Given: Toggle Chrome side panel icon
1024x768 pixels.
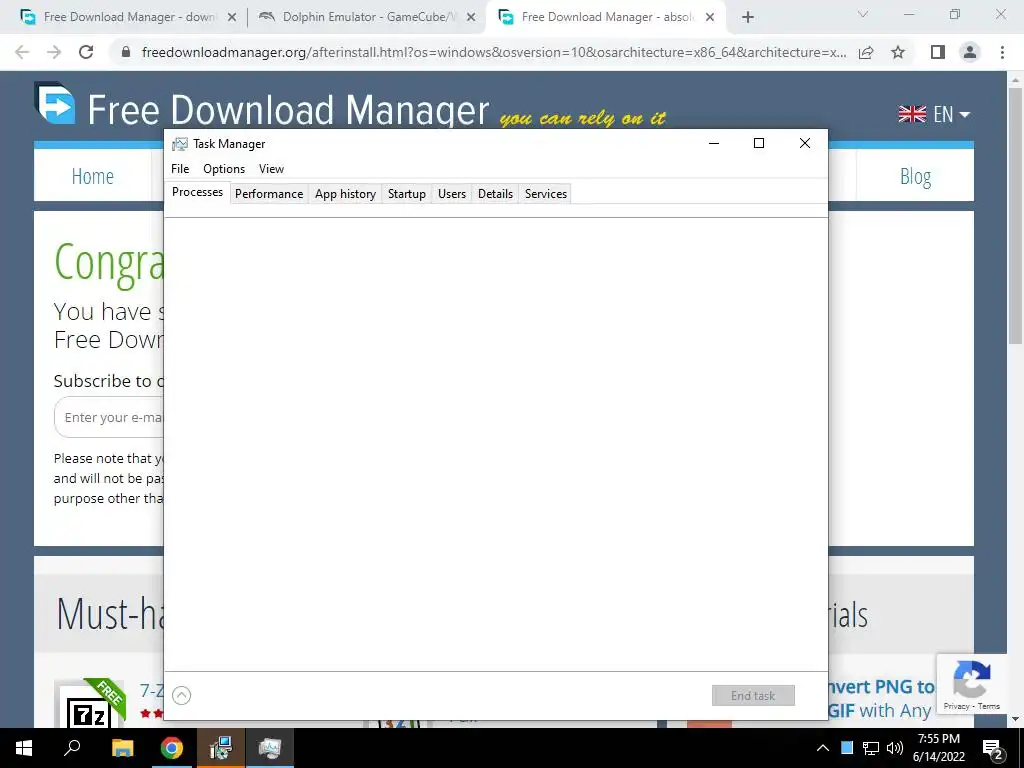Looking at the screenshot, I should pos(938,52).
